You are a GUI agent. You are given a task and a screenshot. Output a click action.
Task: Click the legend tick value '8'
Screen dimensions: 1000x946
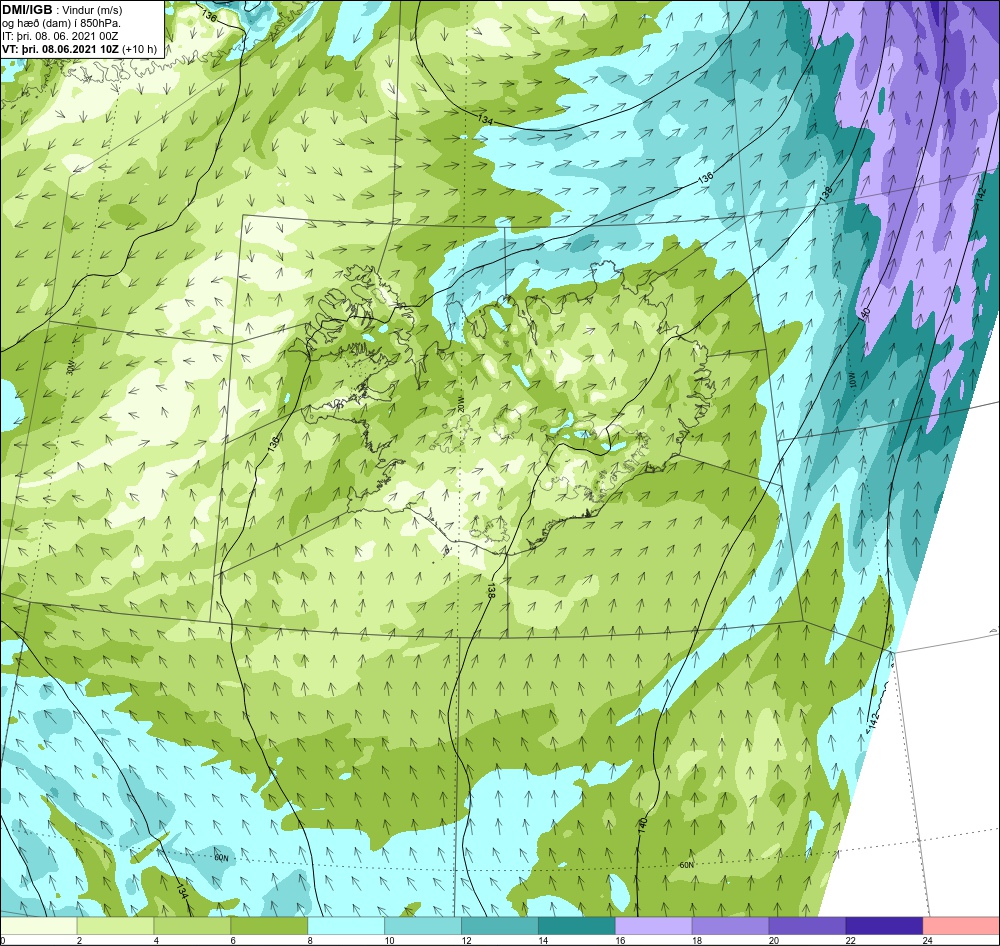(310, 940)
